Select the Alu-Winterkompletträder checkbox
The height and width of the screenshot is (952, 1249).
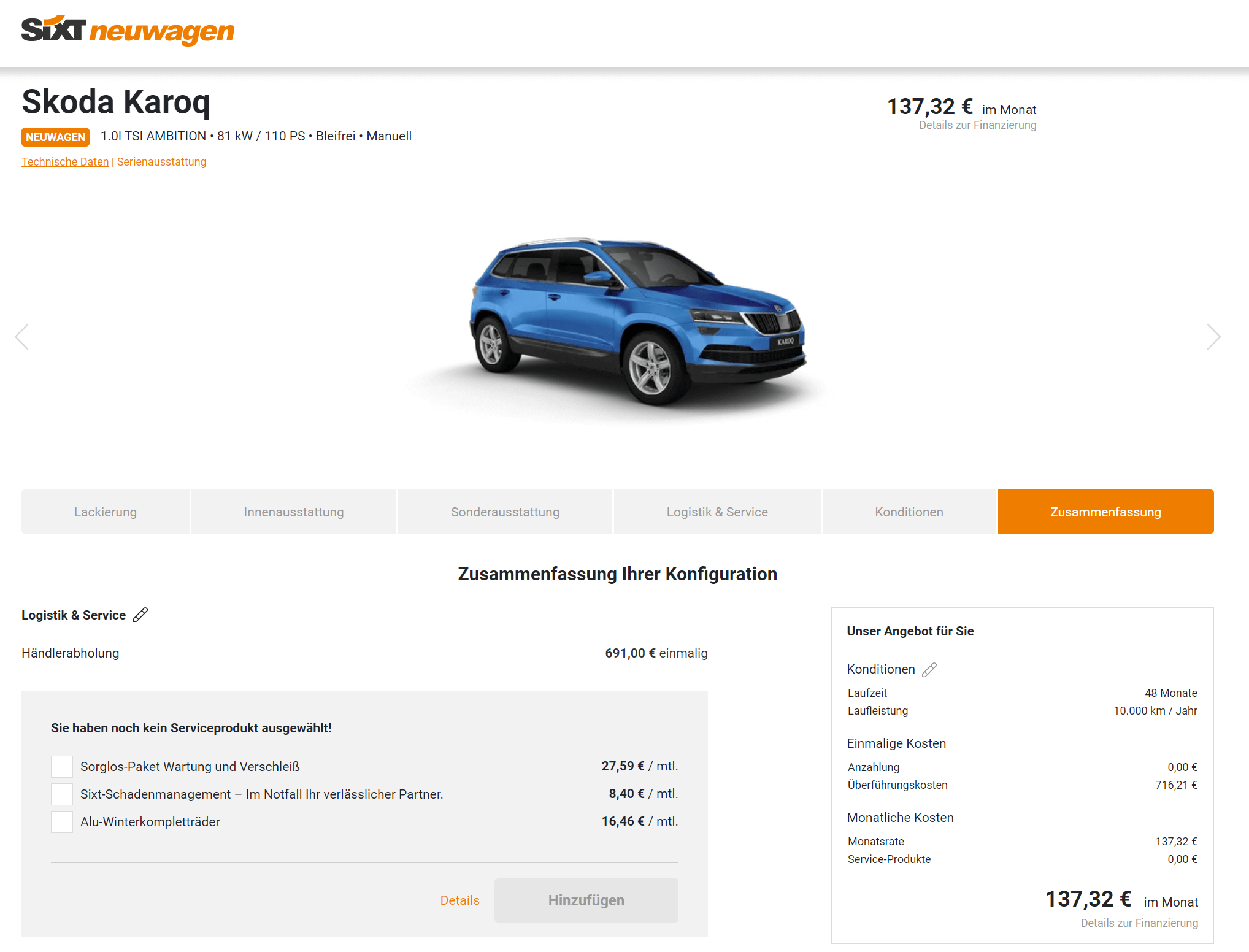(x=62, y=822)
